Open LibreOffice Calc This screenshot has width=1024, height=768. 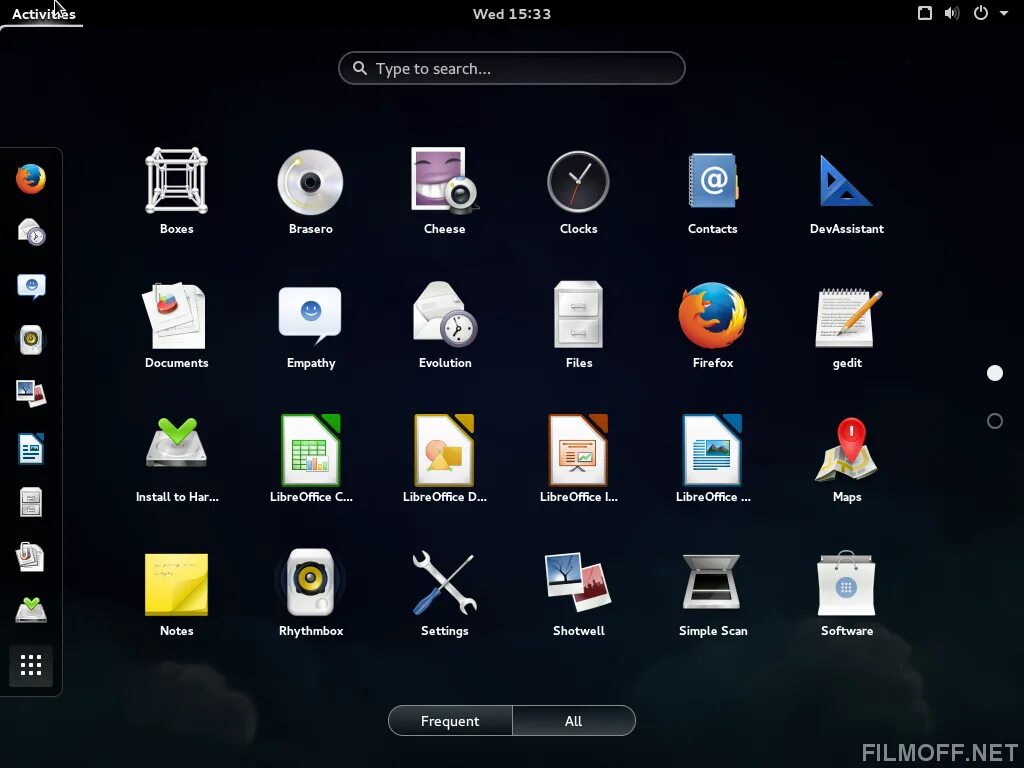(310, 459)
